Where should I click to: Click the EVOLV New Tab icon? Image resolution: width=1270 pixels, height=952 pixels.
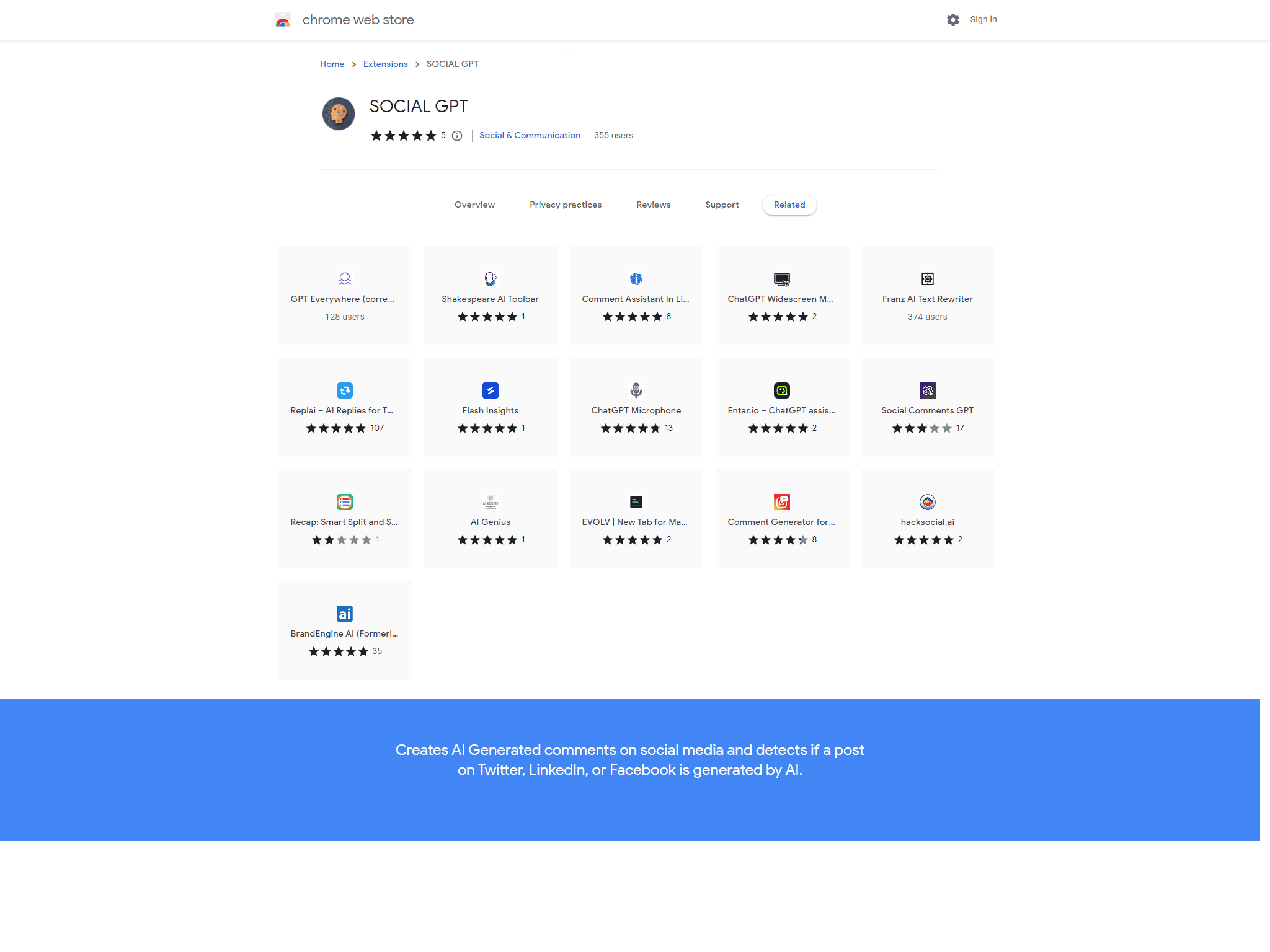(636, 502)
